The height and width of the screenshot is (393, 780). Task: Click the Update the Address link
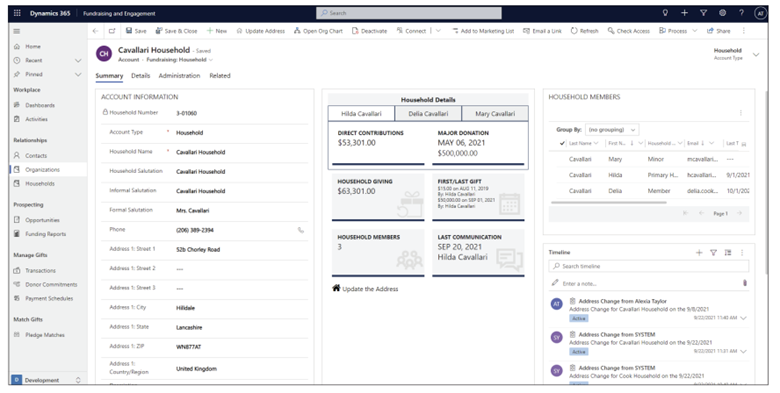(365, 289)
